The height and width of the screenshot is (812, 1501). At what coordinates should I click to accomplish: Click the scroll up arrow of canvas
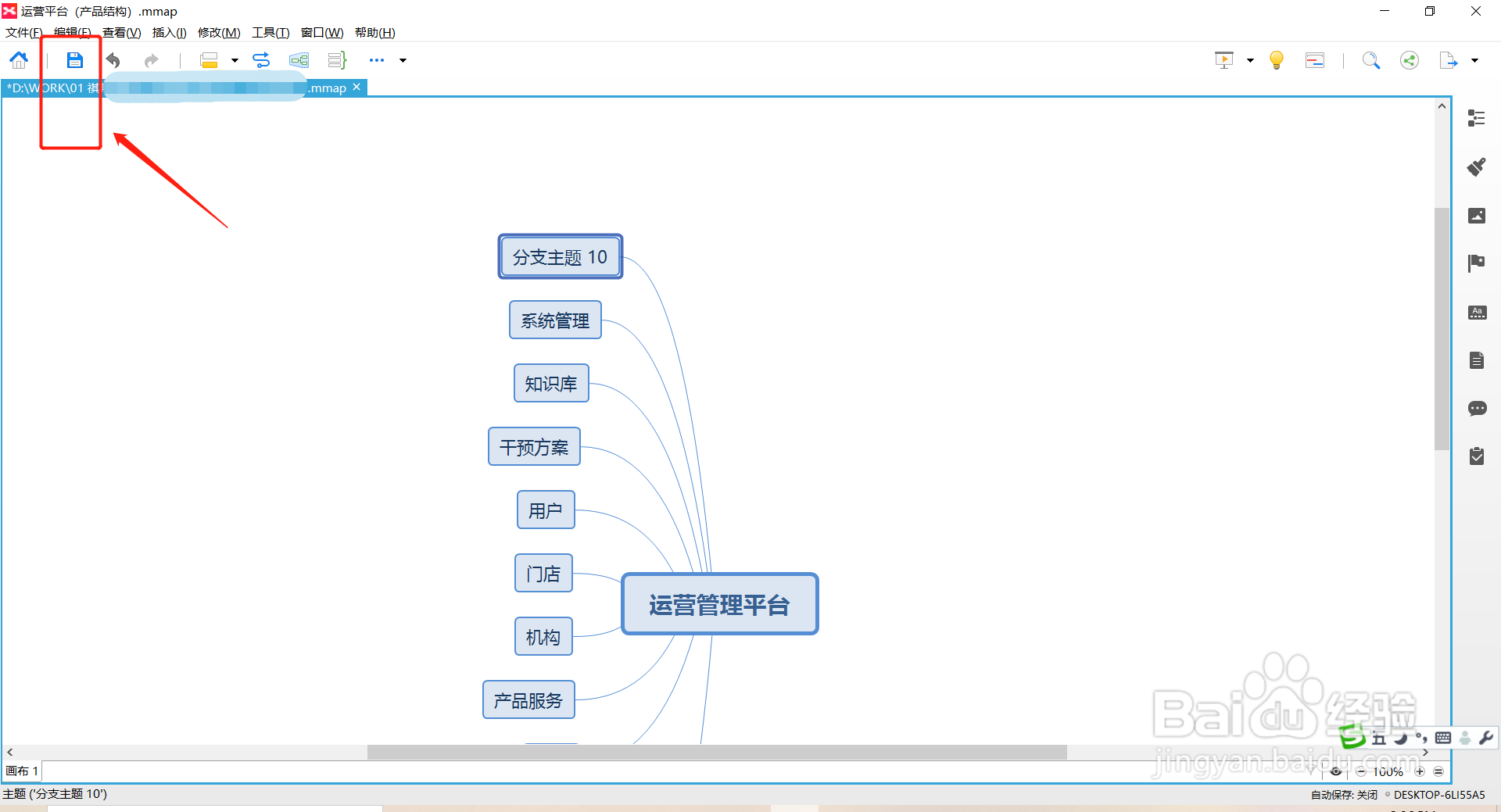coord(1442,106)
